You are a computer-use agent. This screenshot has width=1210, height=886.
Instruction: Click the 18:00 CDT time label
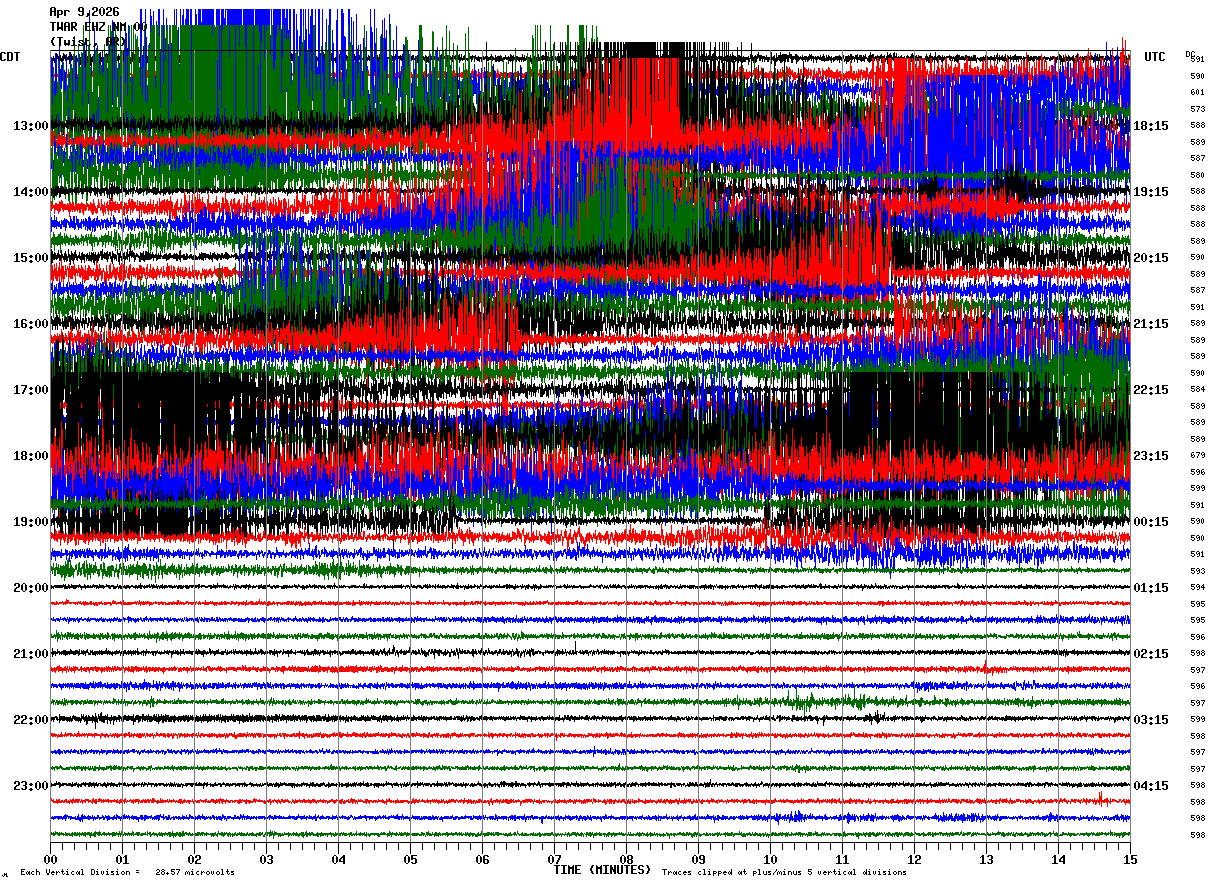click(x=31, y=456)
